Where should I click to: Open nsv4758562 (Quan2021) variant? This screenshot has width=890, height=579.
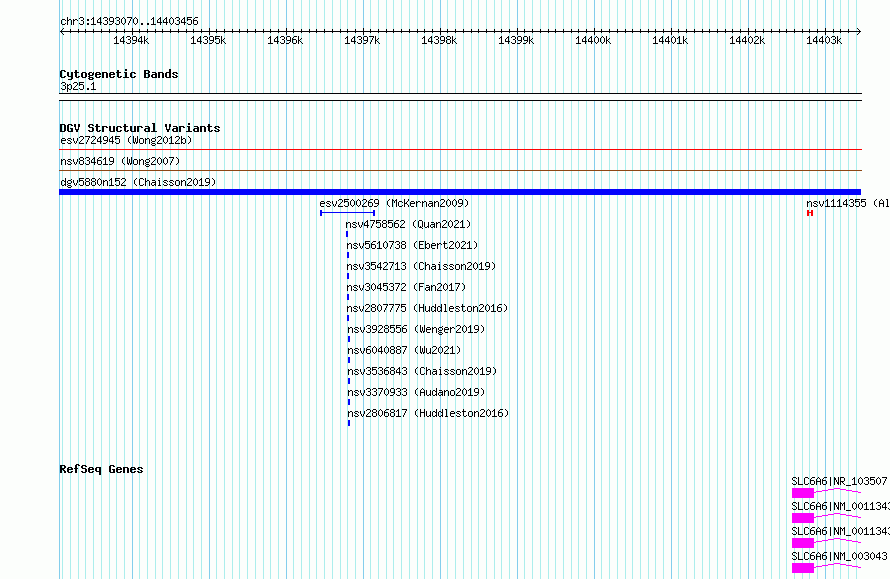pos(408,224)
